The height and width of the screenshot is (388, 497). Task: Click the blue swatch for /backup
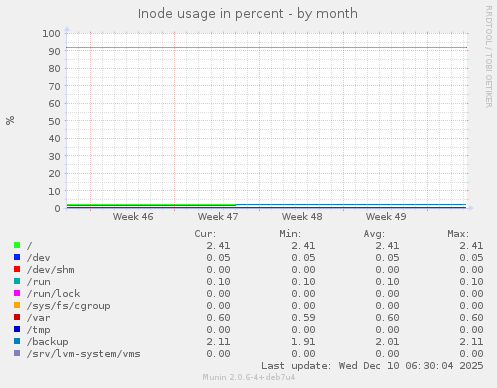17,341
